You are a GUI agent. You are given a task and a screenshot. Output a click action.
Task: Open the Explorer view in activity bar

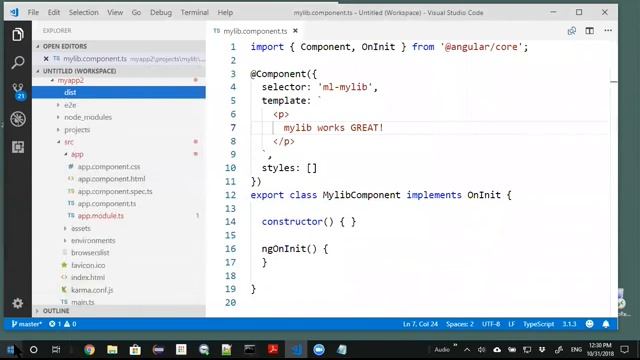pos(18,35)
